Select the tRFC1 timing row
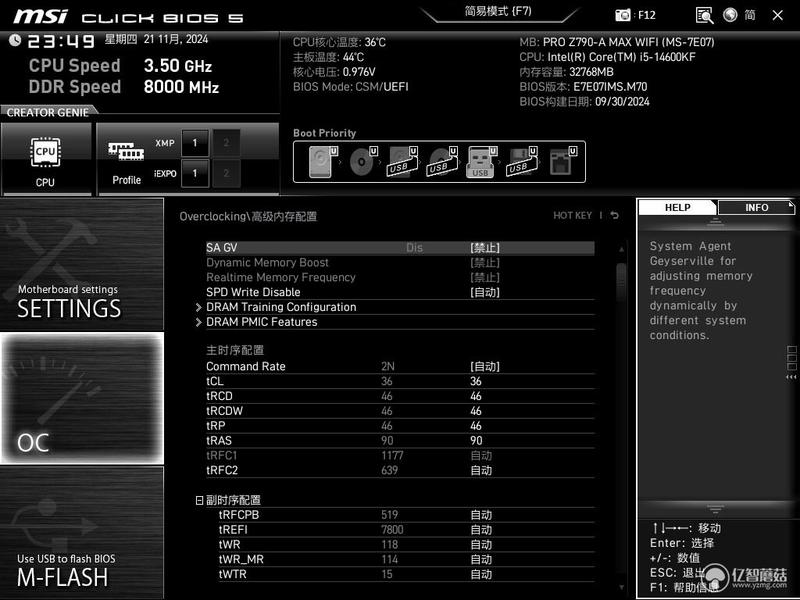 400,456
